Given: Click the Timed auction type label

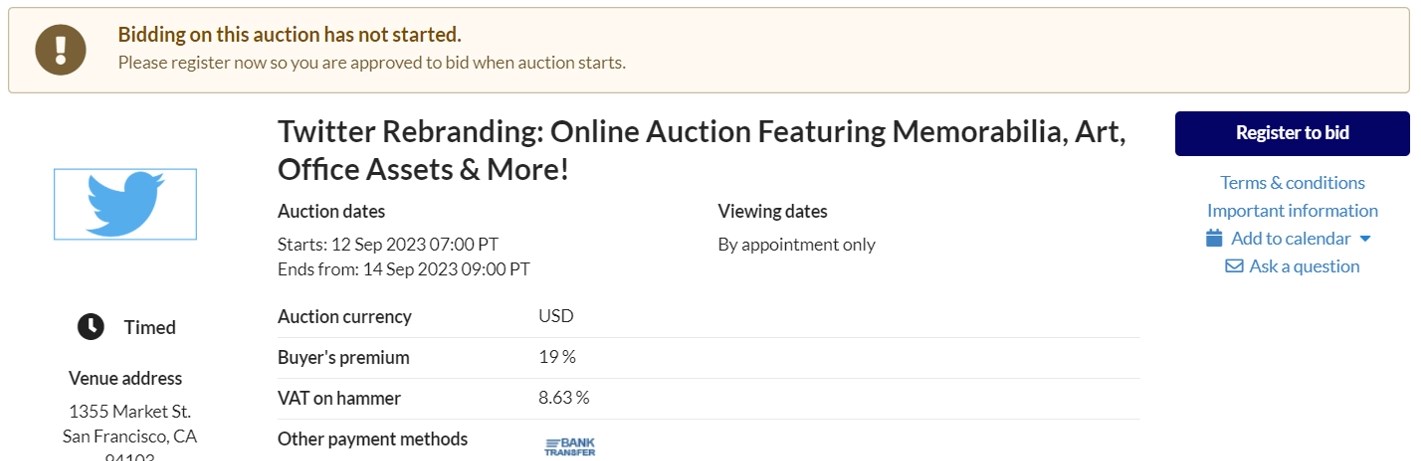Looking at the screenshot, I should click(150, 327).
